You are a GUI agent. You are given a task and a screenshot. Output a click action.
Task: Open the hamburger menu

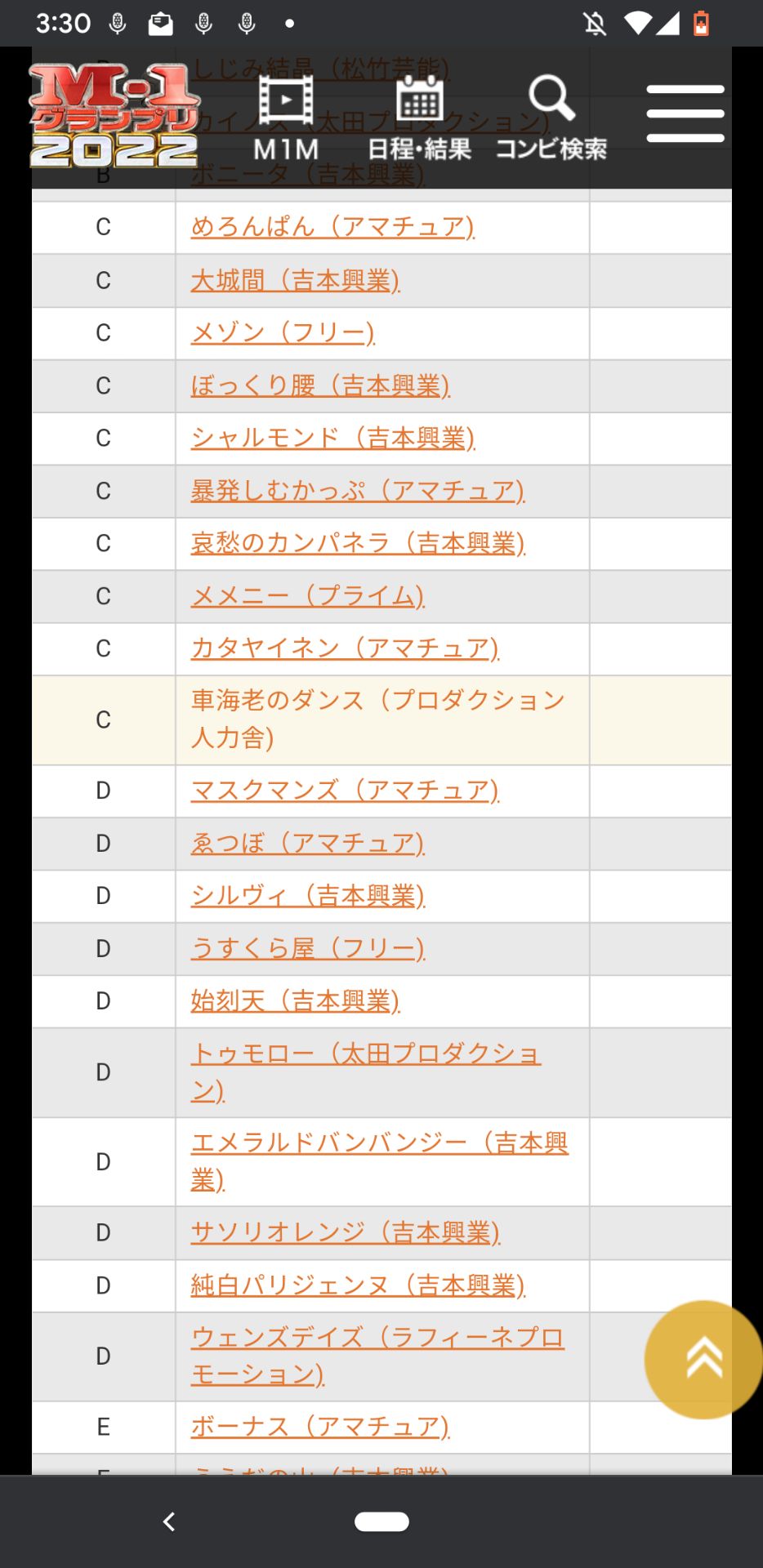(685, 114)
